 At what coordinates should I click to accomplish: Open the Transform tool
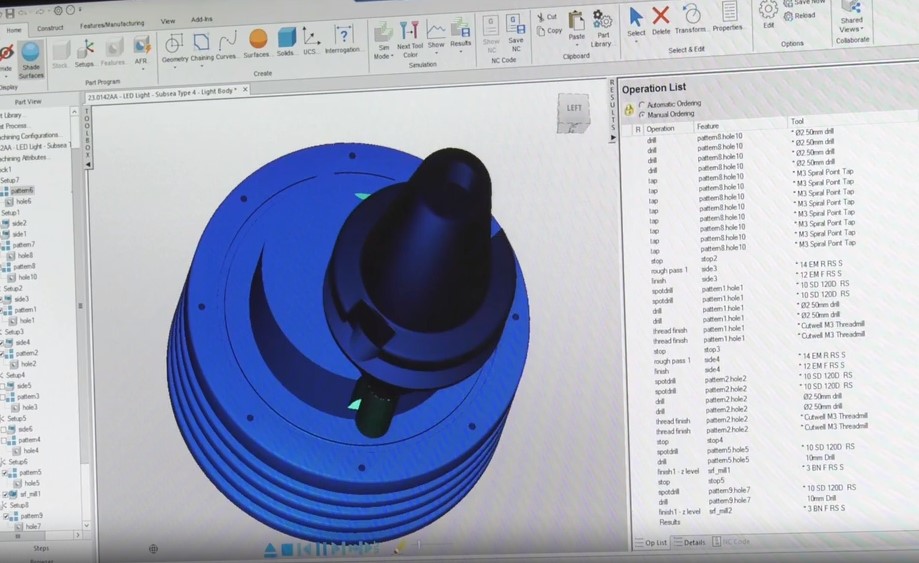tap(690, 19)
